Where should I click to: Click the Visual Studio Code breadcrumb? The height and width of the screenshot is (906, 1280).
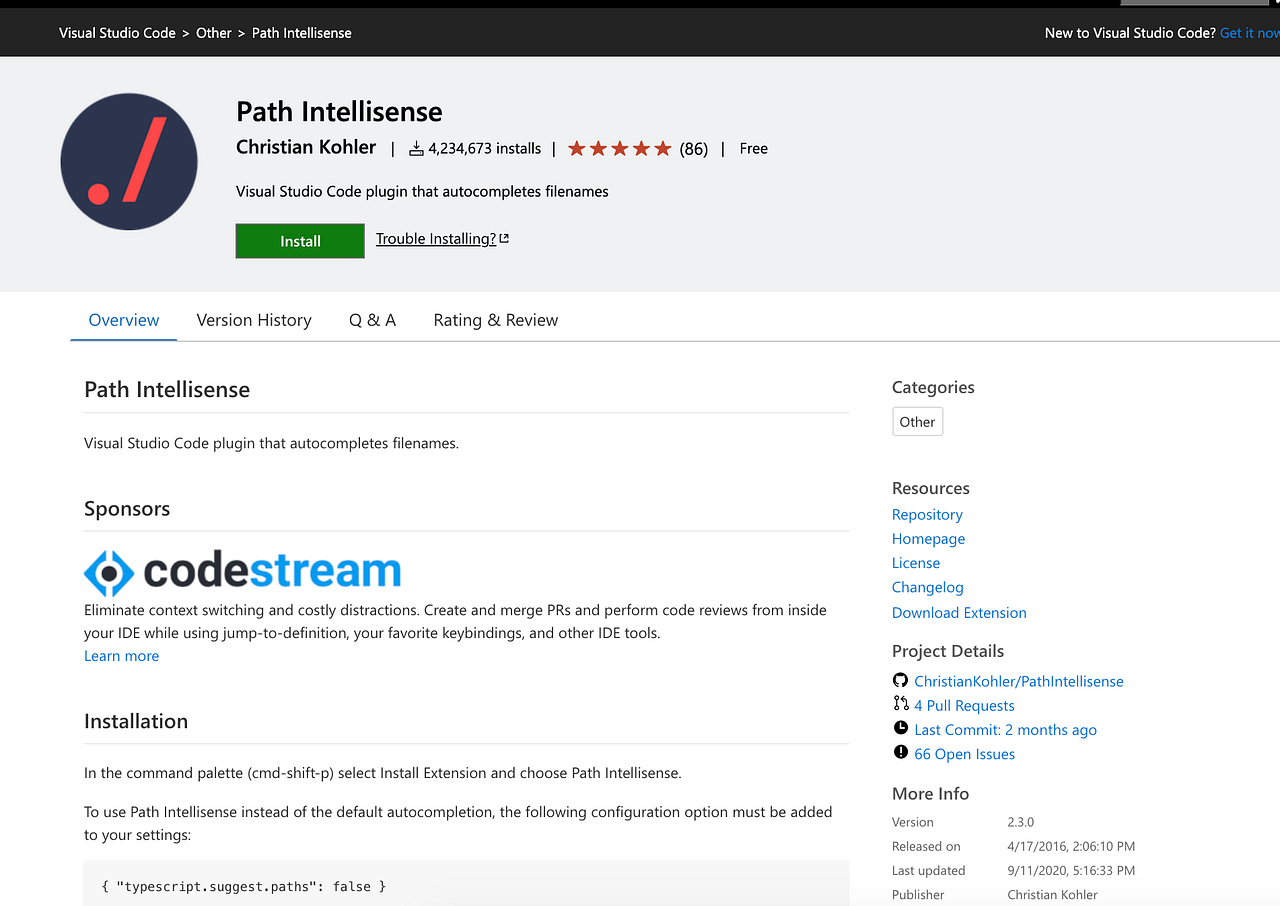click(x=117, y=33)
